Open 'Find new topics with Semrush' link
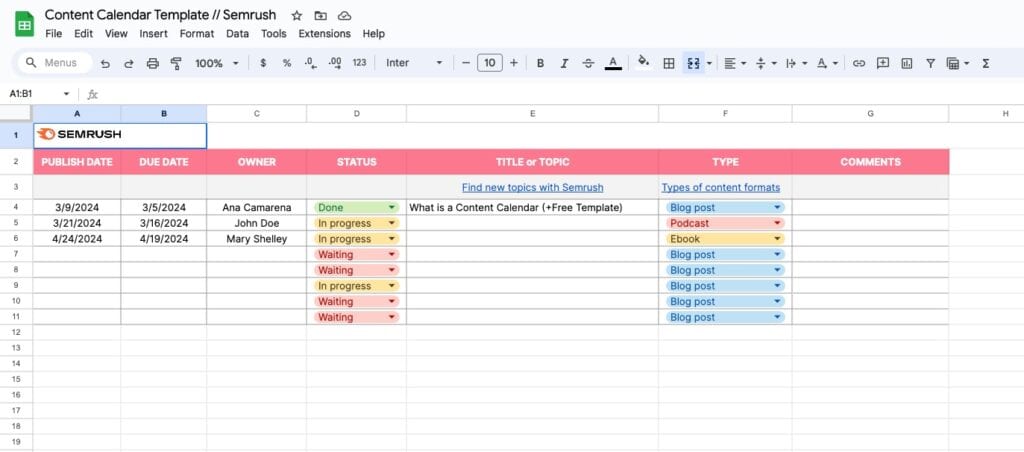Image resolution: width=1024 pixels, height=452 pixels. point(532,187)
